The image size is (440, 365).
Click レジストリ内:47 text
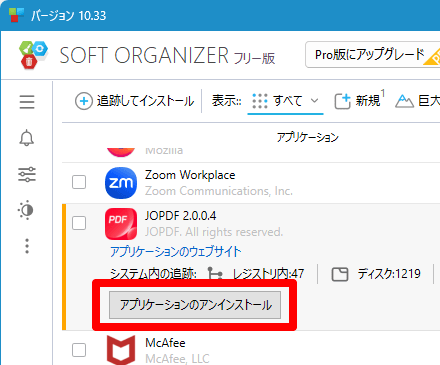[268, 274]
